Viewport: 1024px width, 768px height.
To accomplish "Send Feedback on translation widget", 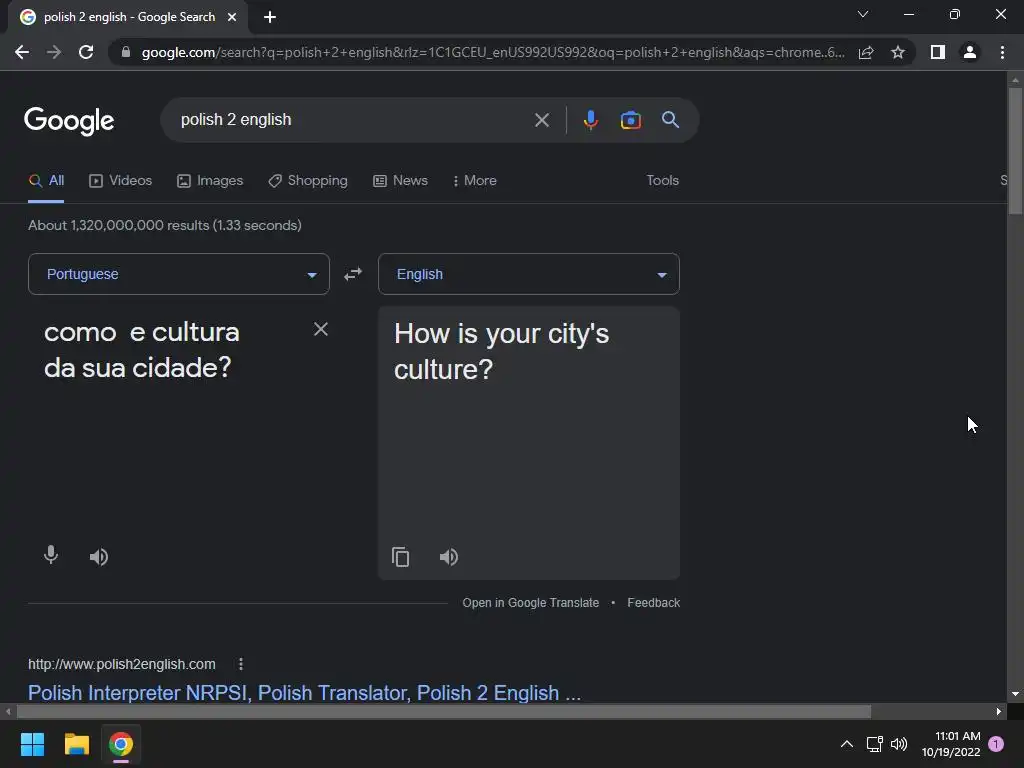I will [653, 603].
